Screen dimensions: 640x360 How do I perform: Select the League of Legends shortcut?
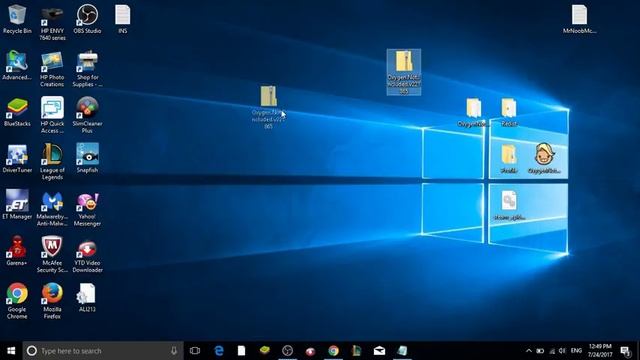coord(52,162)
